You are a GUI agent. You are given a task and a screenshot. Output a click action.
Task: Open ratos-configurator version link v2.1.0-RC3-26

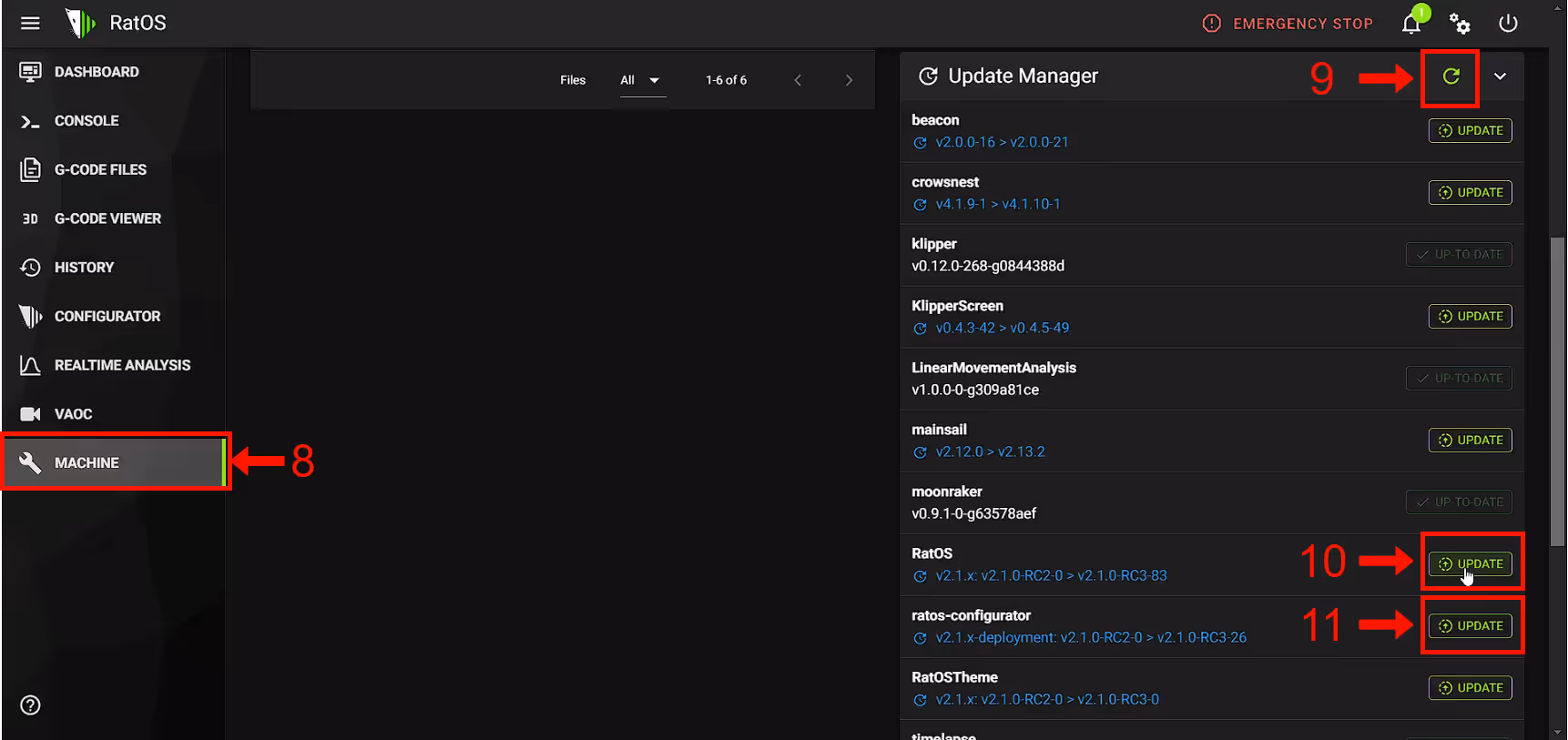tap(1091, 637)
